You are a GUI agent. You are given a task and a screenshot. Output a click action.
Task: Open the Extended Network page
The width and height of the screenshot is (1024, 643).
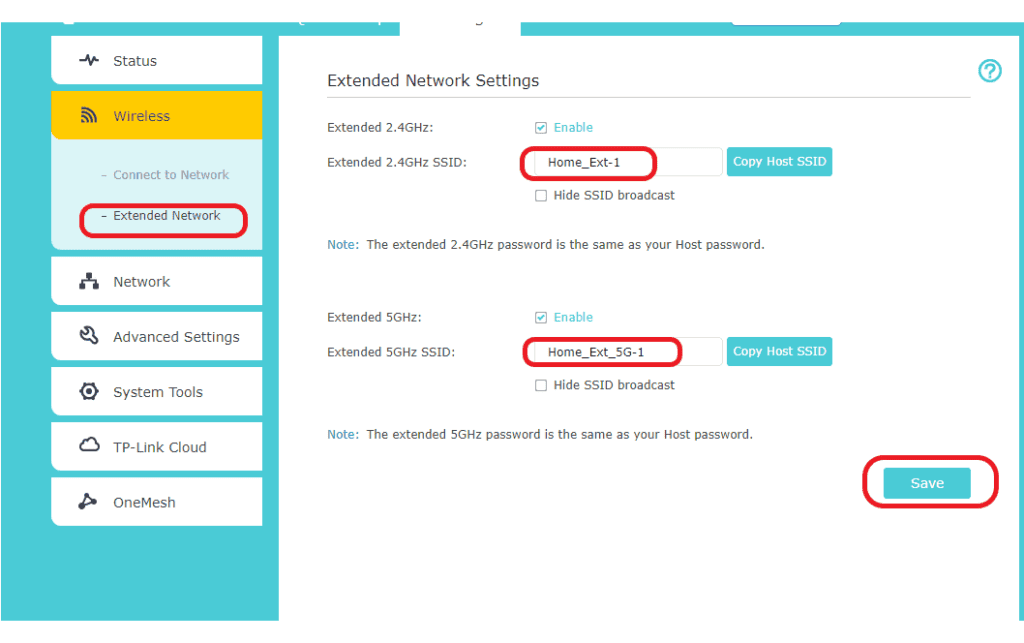[x=164, y=216]
